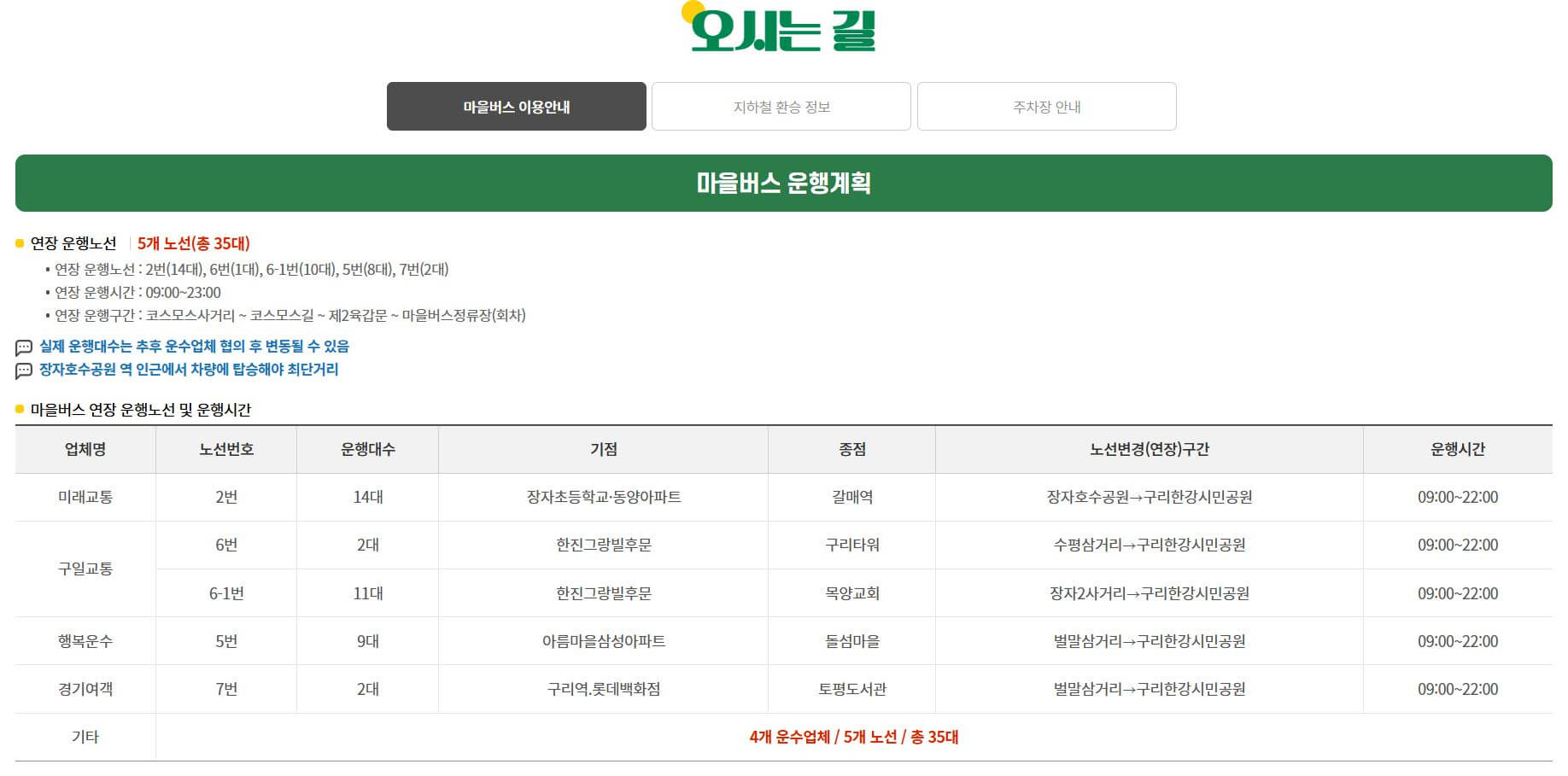Click the yellow bullet next to 연장 운행노선
The image size is (1568, 776).
click(x=20, y=242)
